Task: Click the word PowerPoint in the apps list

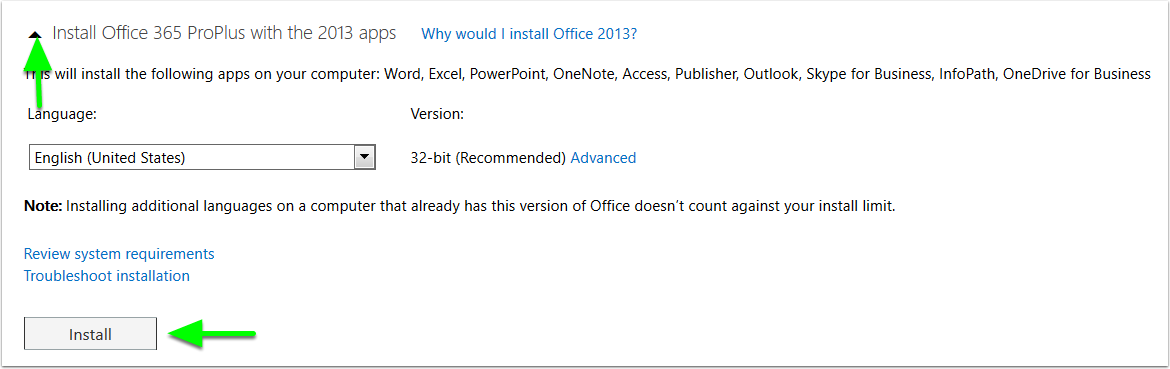Action: [x=507, y=75]
